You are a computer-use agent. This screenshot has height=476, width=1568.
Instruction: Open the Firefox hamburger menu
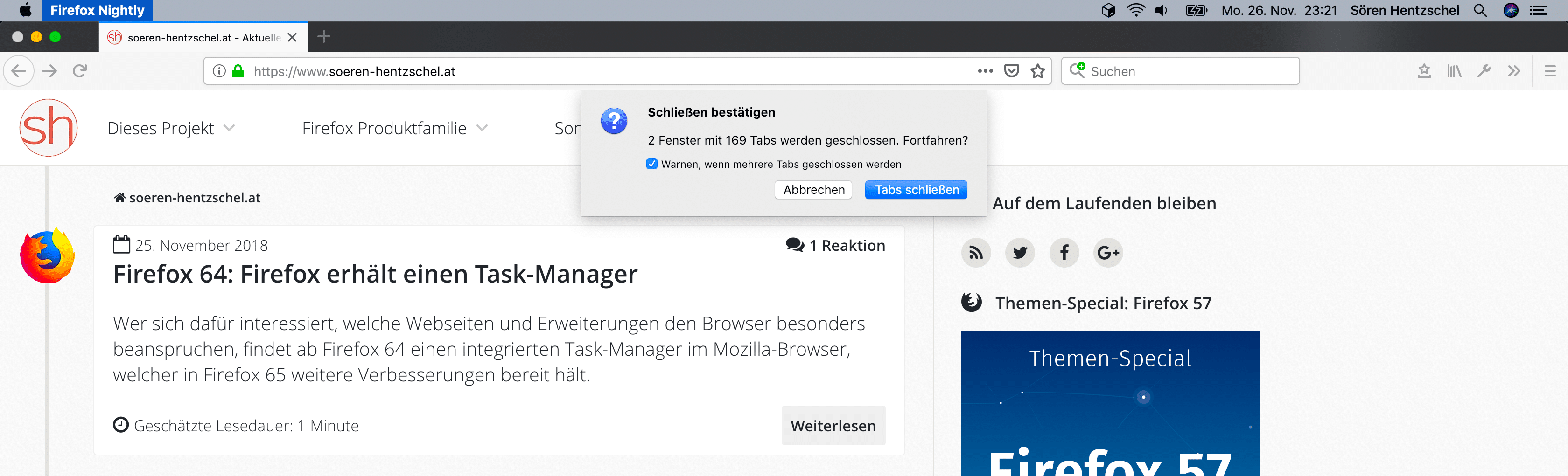point(1550,71)
